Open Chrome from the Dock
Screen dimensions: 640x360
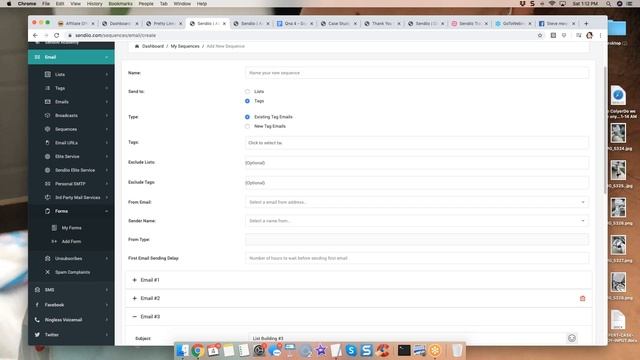click(198, 350)
